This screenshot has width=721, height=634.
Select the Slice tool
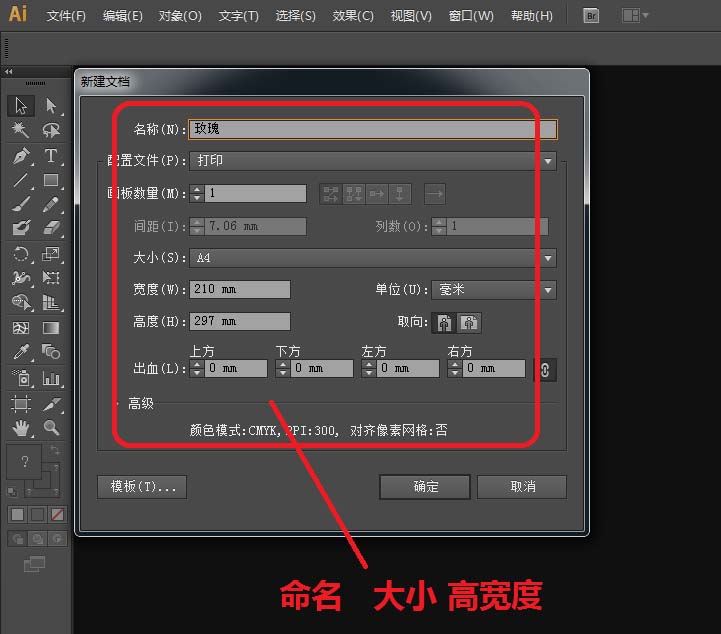coord(51,404)
